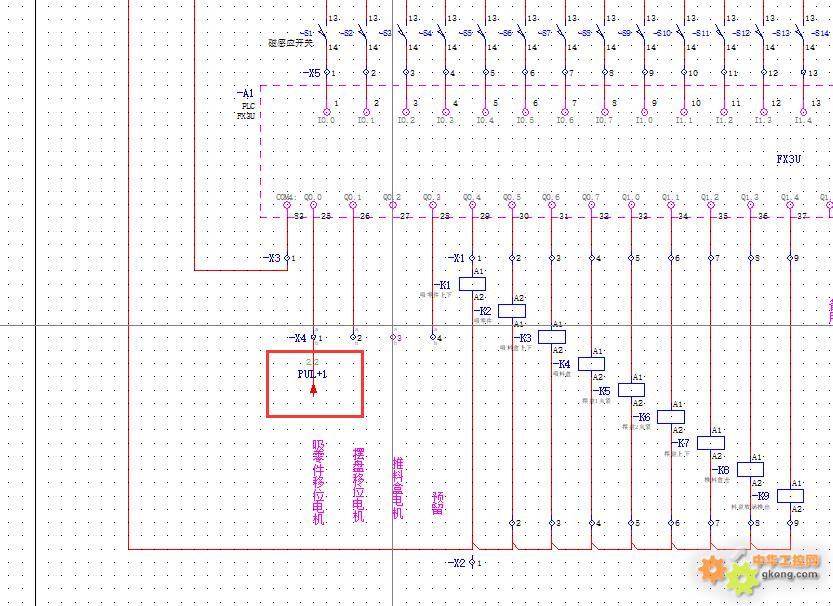
Task: Select the -S2 switch tag
Action: (346, 33)
